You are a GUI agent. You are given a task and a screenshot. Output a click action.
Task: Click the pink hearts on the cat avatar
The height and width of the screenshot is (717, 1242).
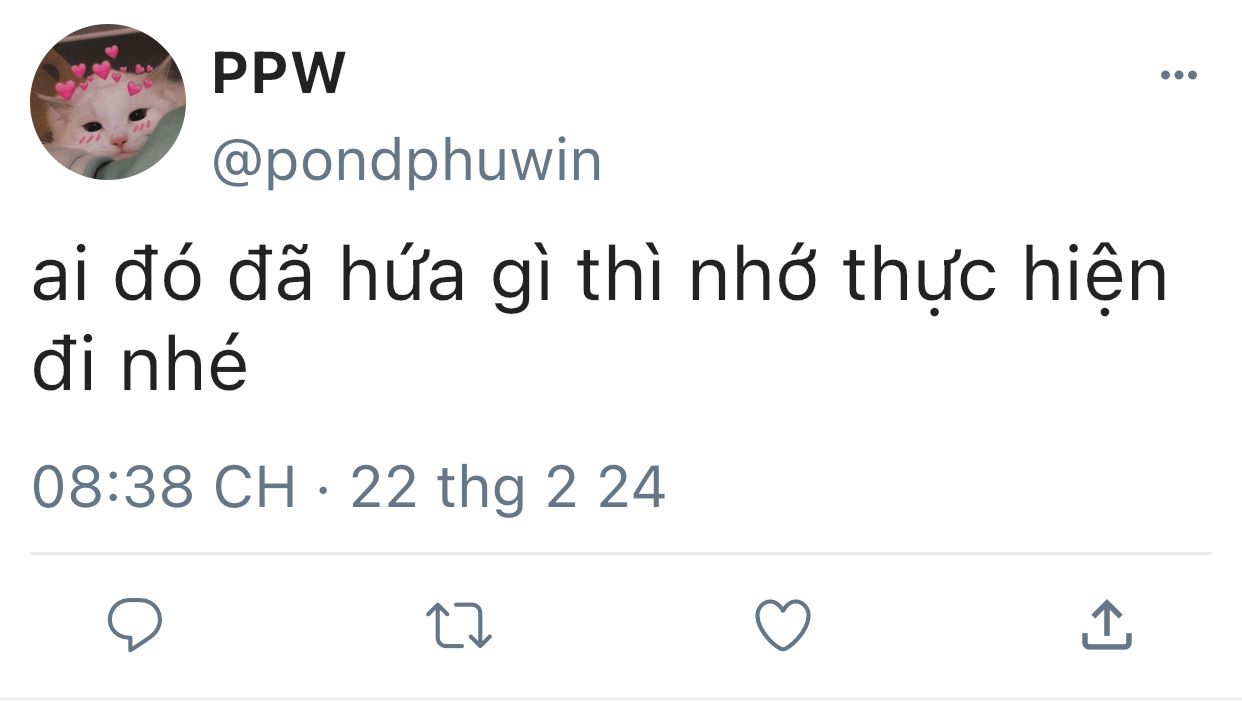(x=100, y=72)
